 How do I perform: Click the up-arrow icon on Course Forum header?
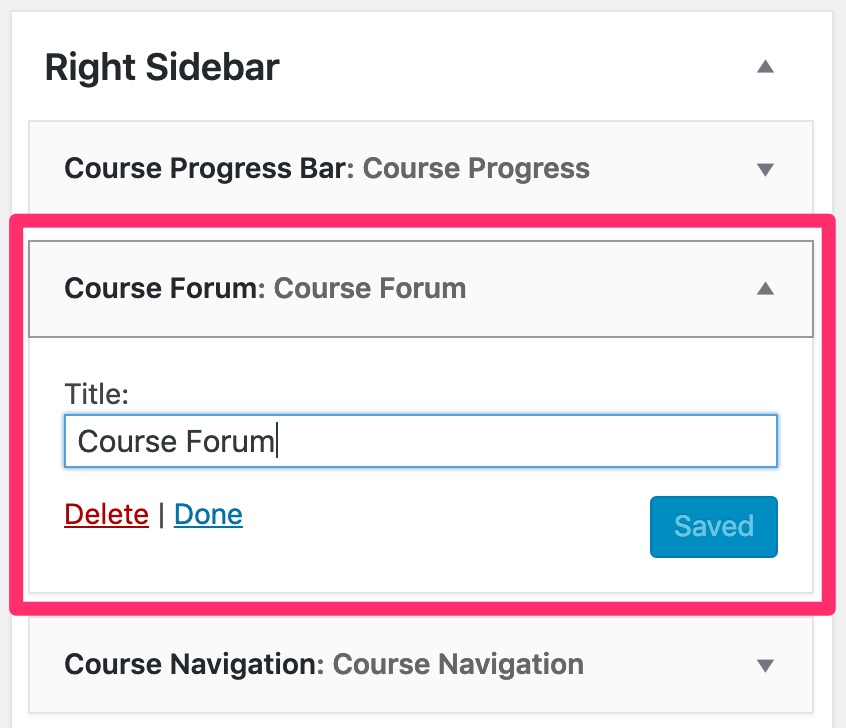point(765,289)
